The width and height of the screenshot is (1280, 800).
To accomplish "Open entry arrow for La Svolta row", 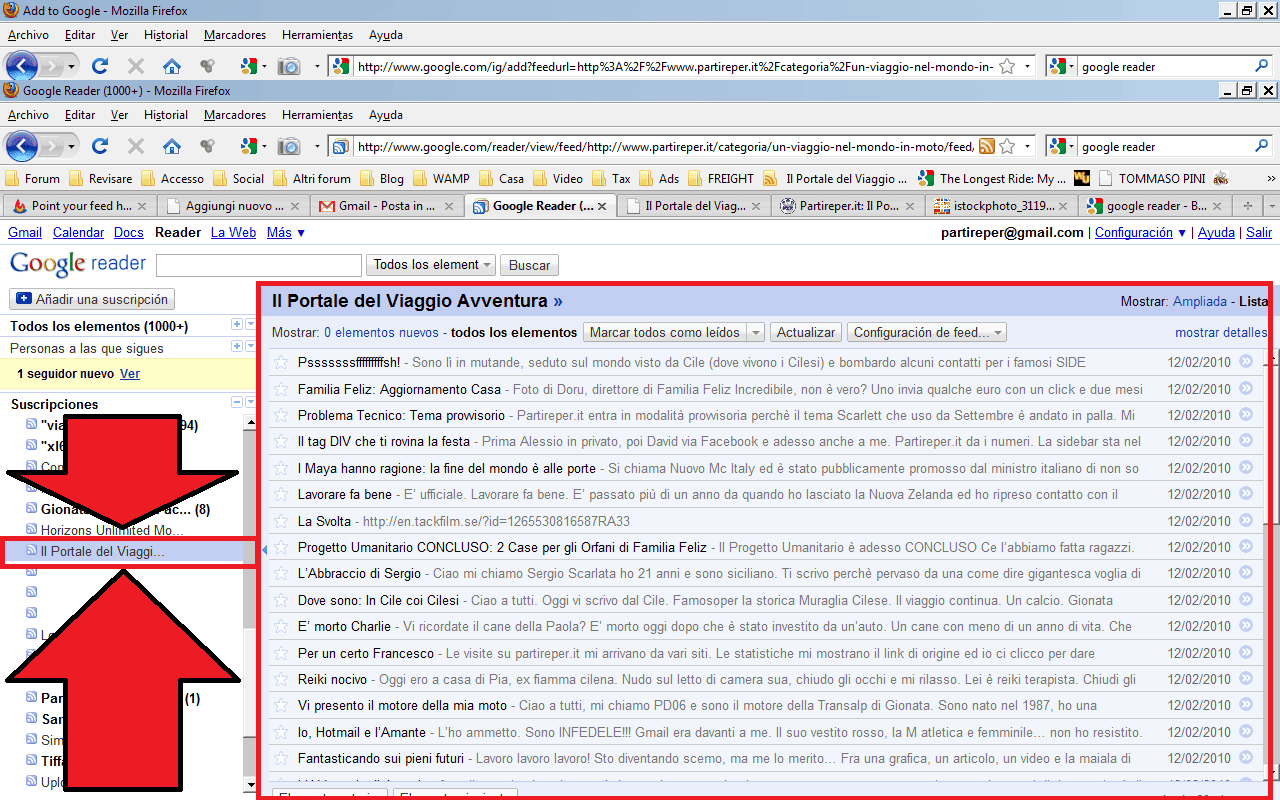I will click(1246, 521).
